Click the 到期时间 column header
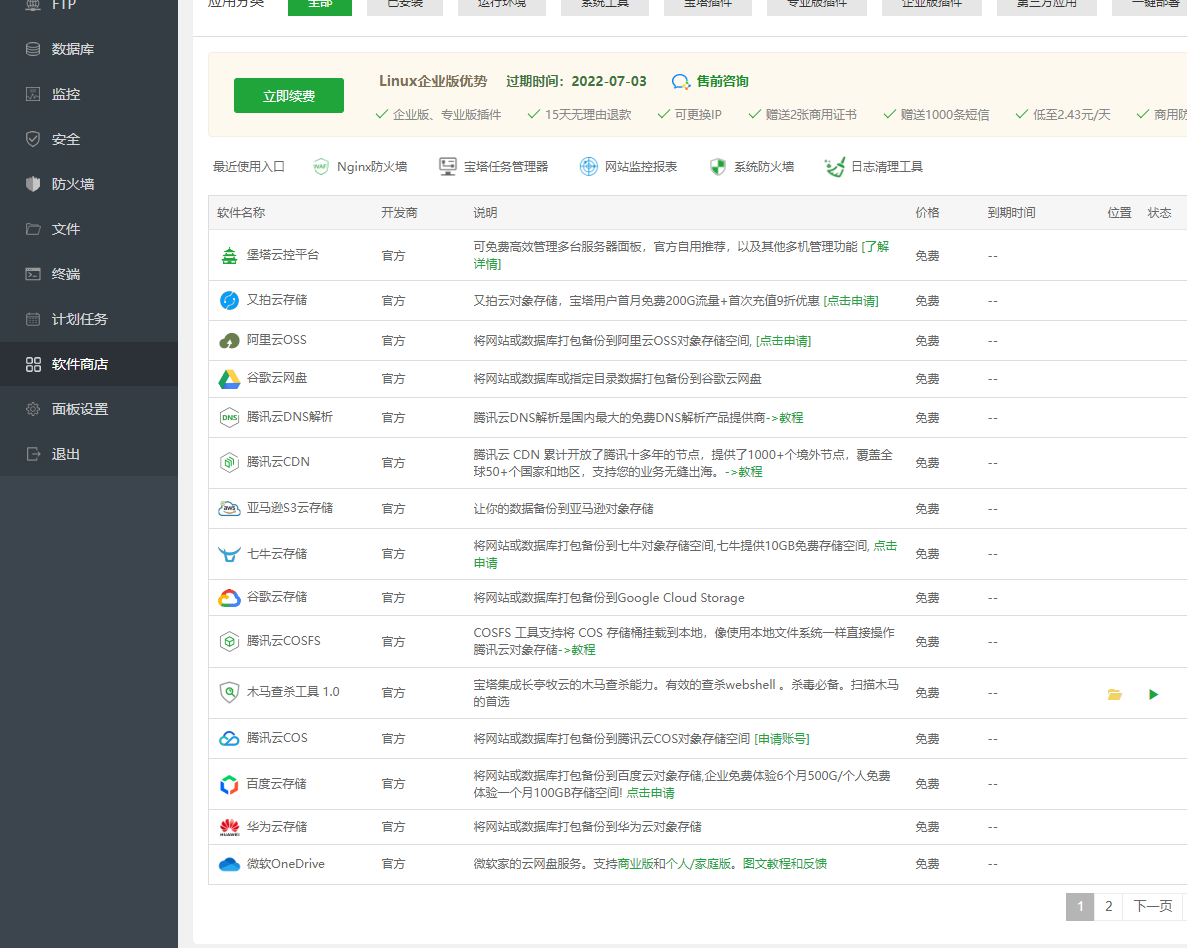The width and height of the screenshot is (1187, 948). coord(1011,213)
